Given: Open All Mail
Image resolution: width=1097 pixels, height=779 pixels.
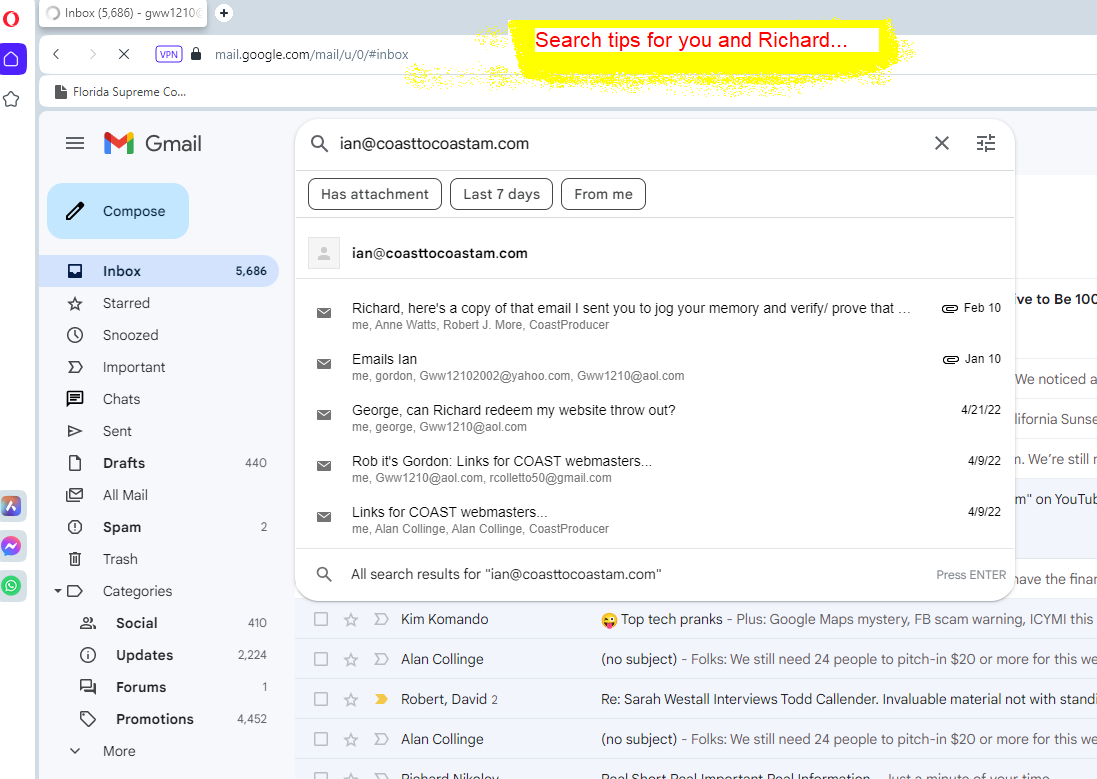Looking at the screenshot, I should pos(159,495).
